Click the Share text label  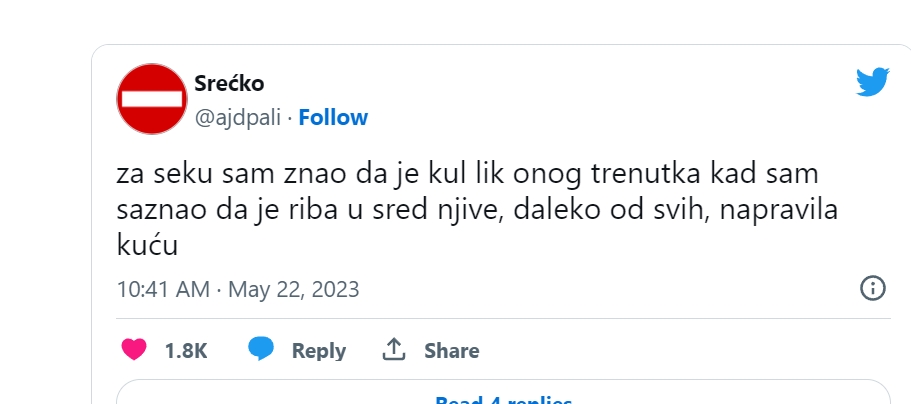pyautogui.click(x=451, y=351)
